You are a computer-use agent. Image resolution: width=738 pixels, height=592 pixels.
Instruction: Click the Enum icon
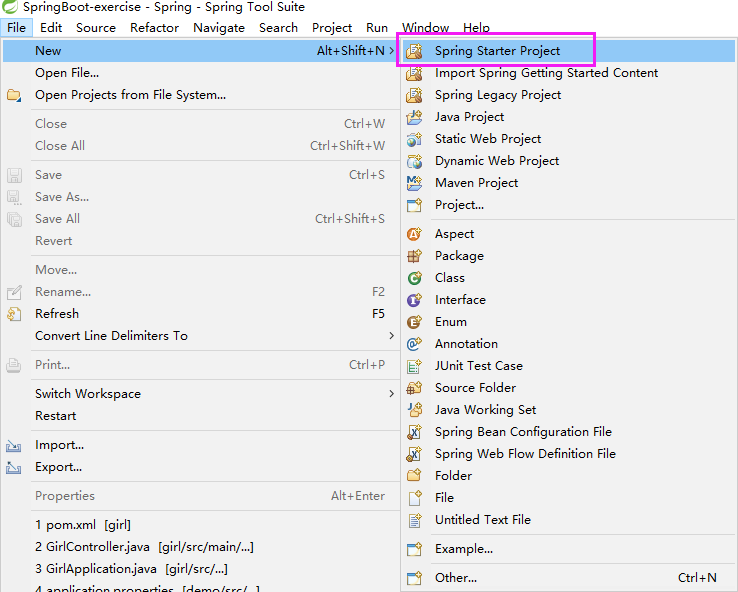tap(414, 322)
